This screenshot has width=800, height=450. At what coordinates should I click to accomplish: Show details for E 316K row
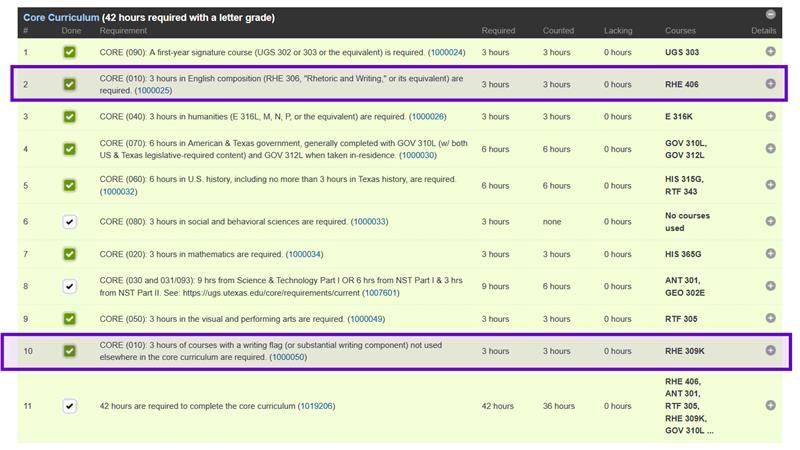[770, 116]
